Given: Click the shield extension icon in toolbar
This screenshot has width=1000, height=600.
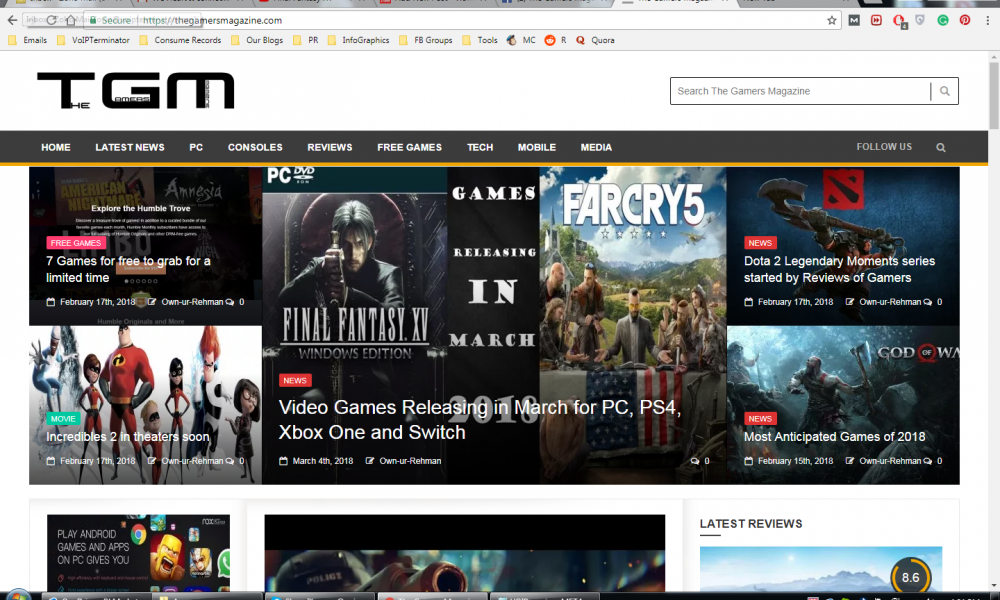Looking at the screenshot, I should (x=920, y=20).
